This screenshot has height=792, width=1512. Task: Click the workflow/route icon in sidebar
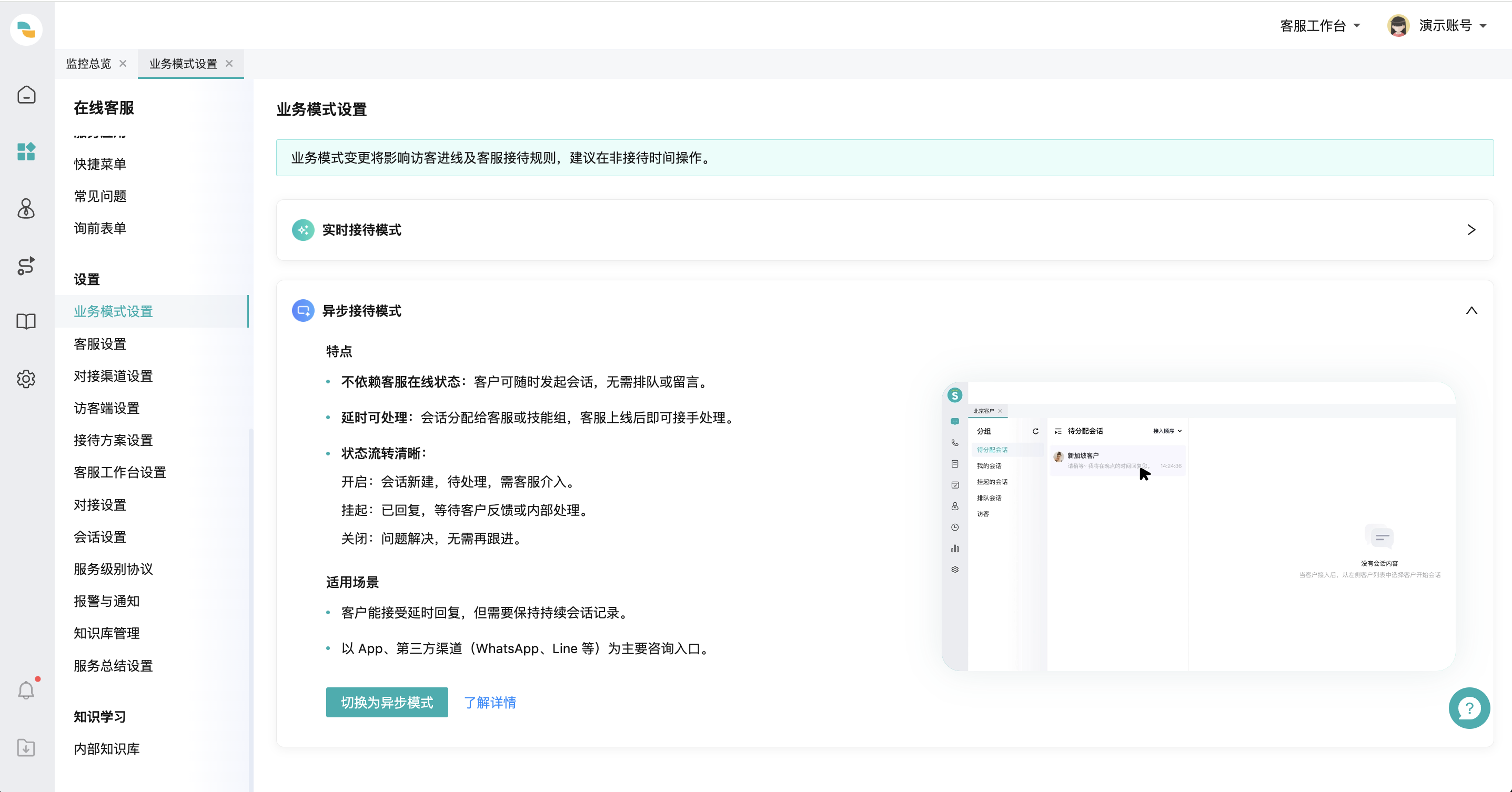(26, 267)
